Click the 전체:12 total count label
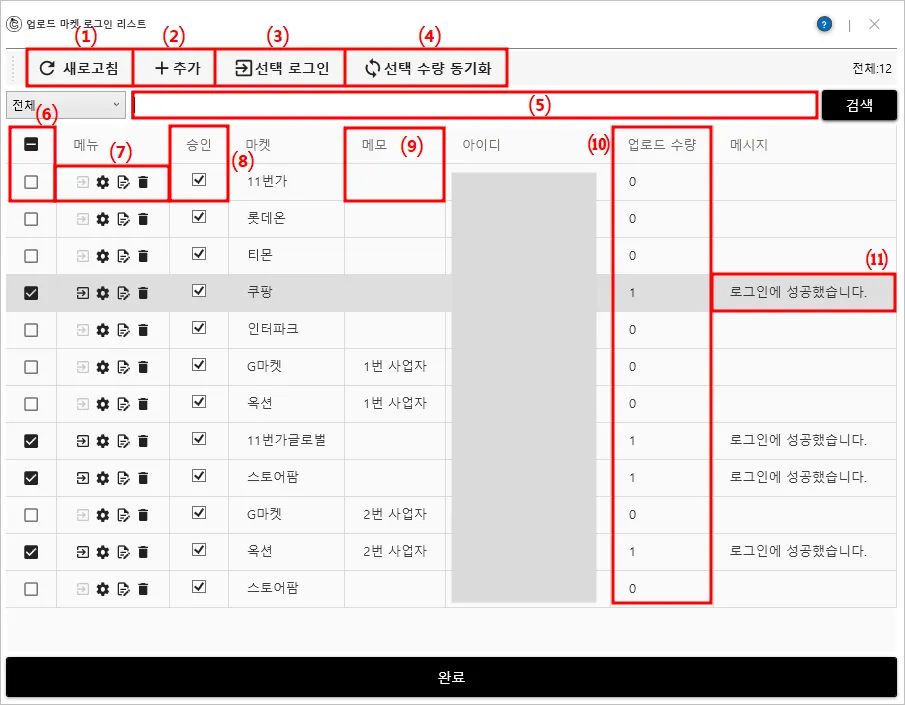The width and height of the screenshot is (905, 705). click(x=872, y=68)
